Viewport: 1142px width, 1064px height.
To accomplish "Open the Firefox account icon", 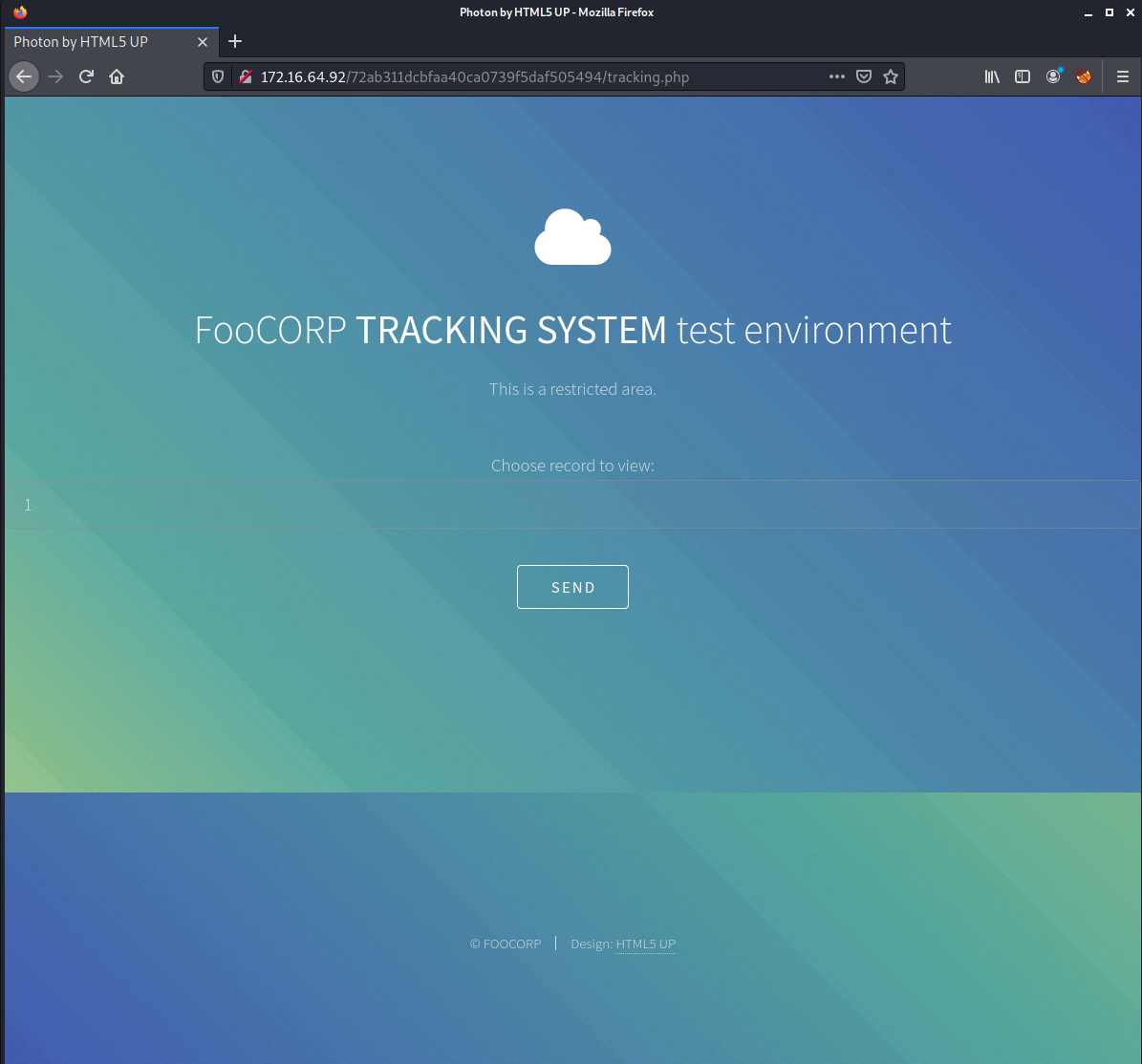I will [x=1053, y=76].
